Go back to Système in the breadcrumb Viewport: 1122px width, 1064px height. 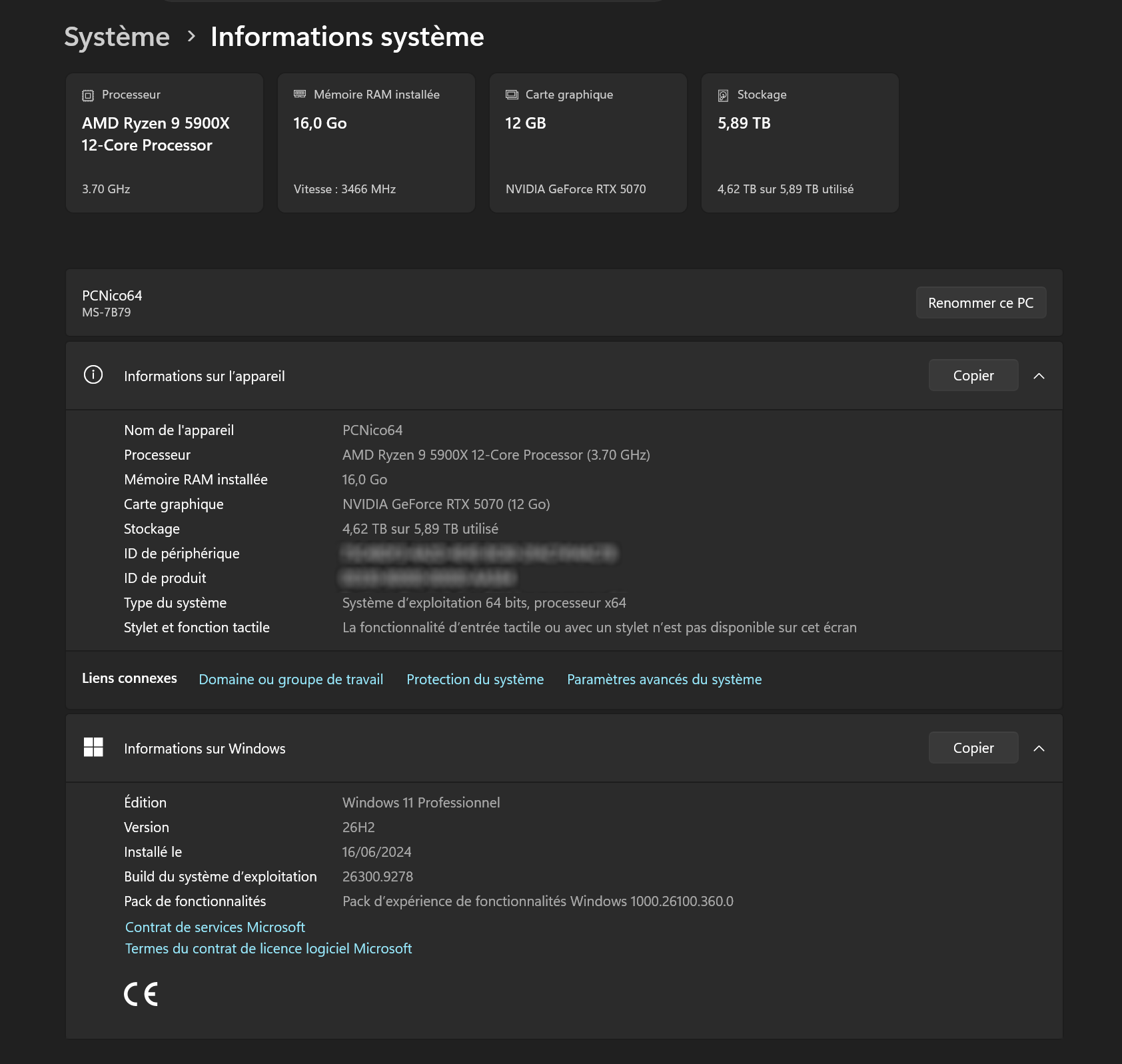coord(117,37)
